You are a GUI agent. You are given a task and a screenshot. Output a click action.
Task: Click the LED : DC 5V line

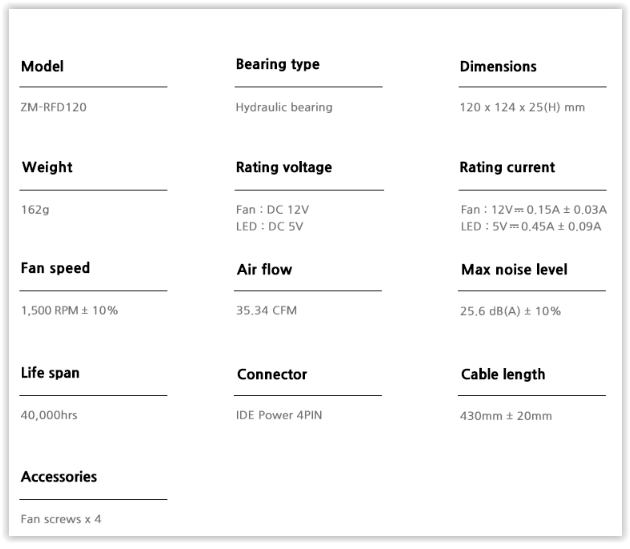(269, 226)
